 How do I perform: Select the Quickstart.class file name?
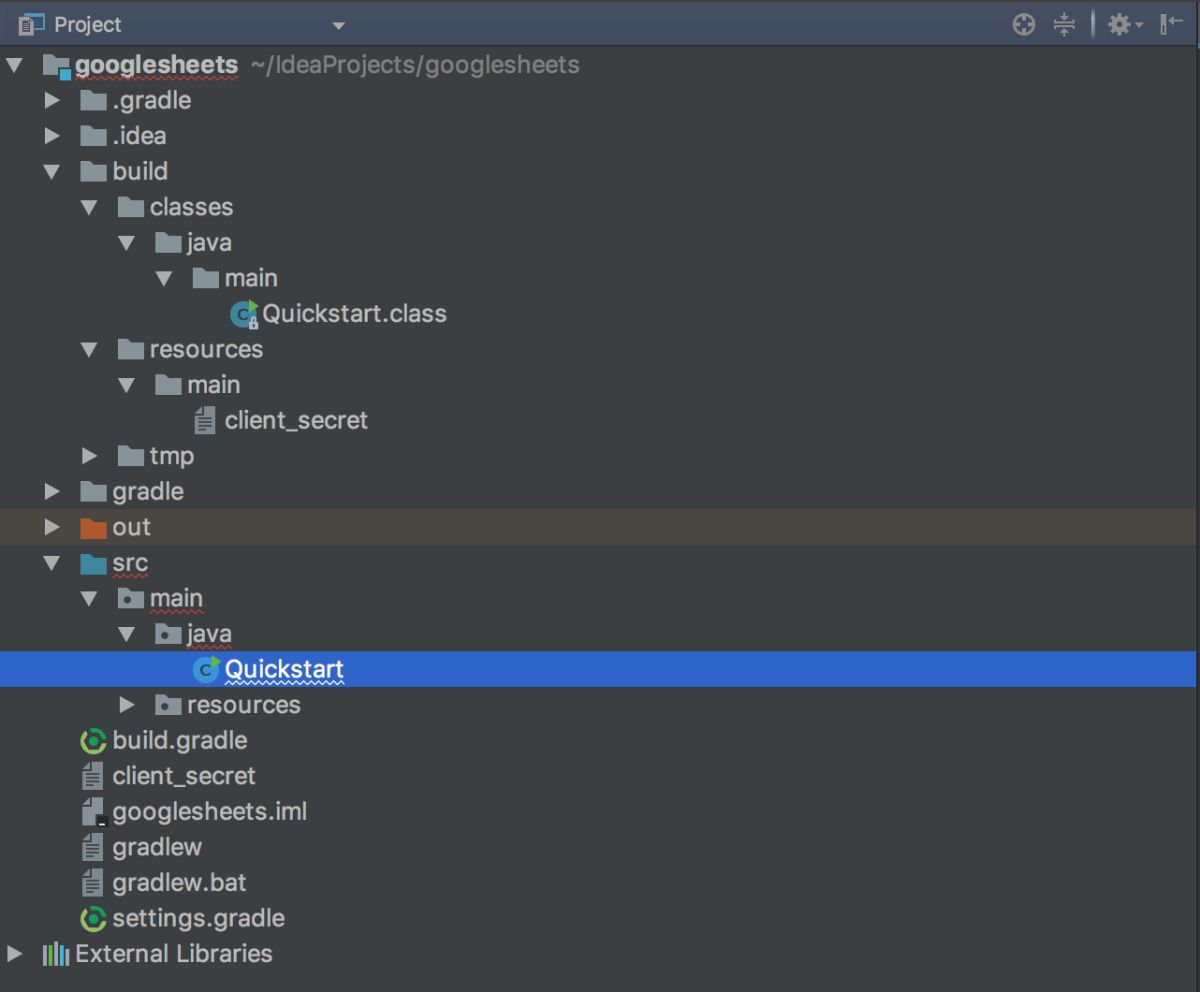[x=354, y=314]
